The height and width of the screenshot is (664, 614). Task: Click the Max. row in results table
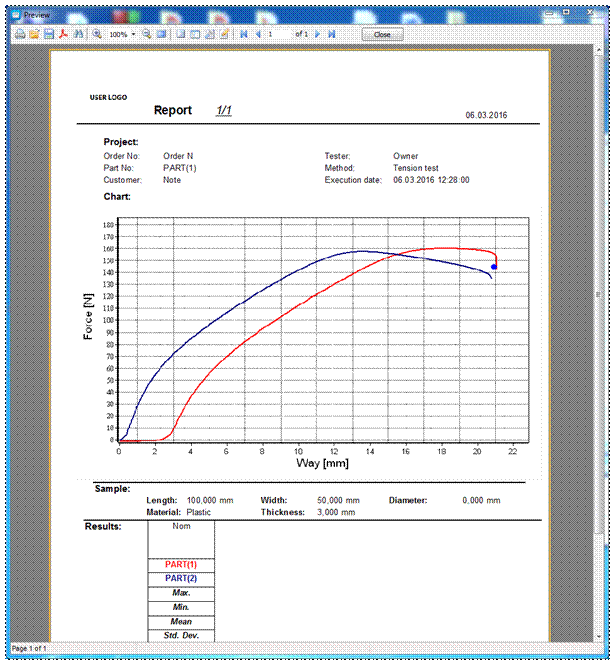pos(181,593)
